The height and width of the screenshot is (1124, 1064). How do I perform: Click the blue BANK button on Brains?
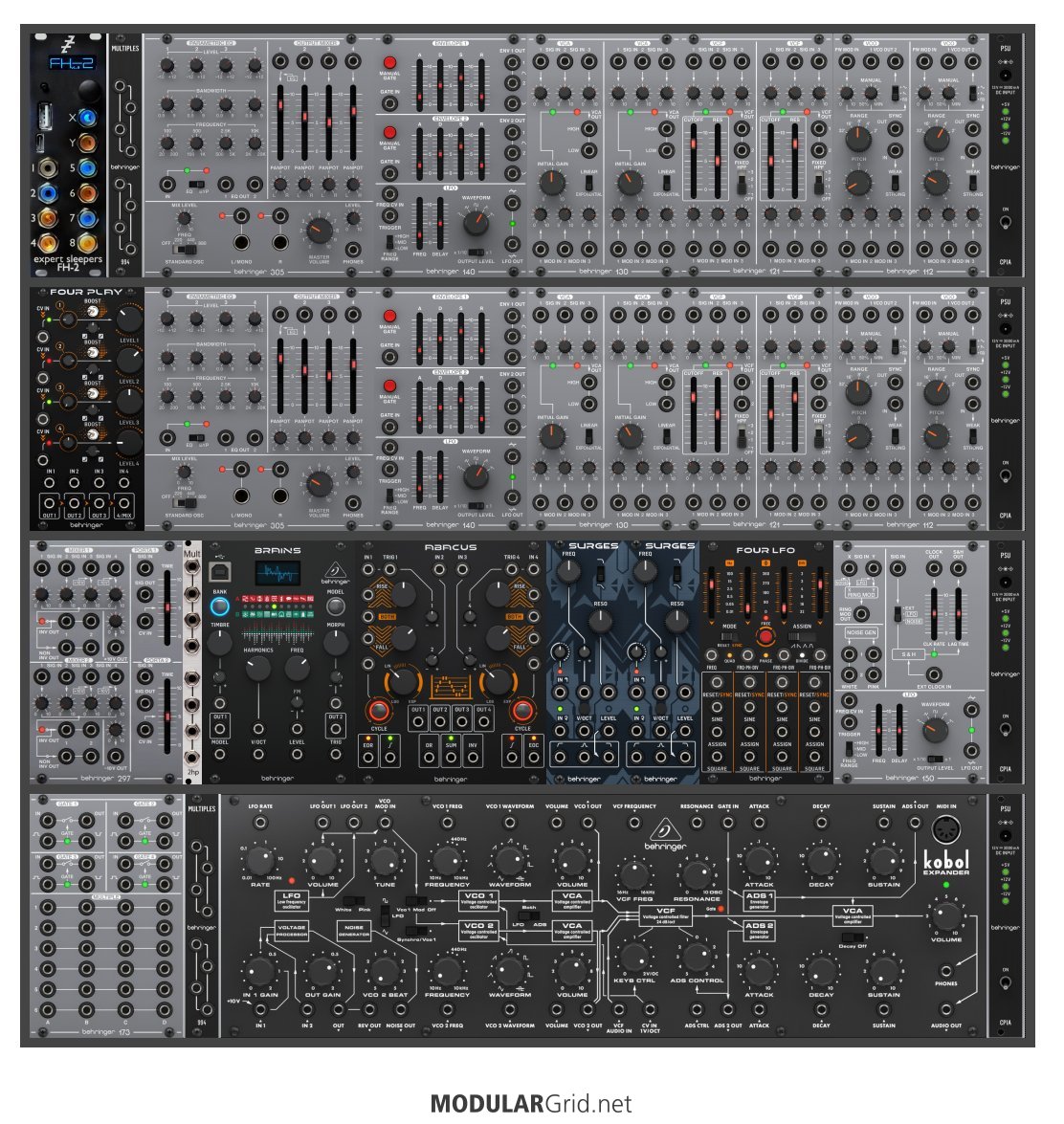[219, 606]
